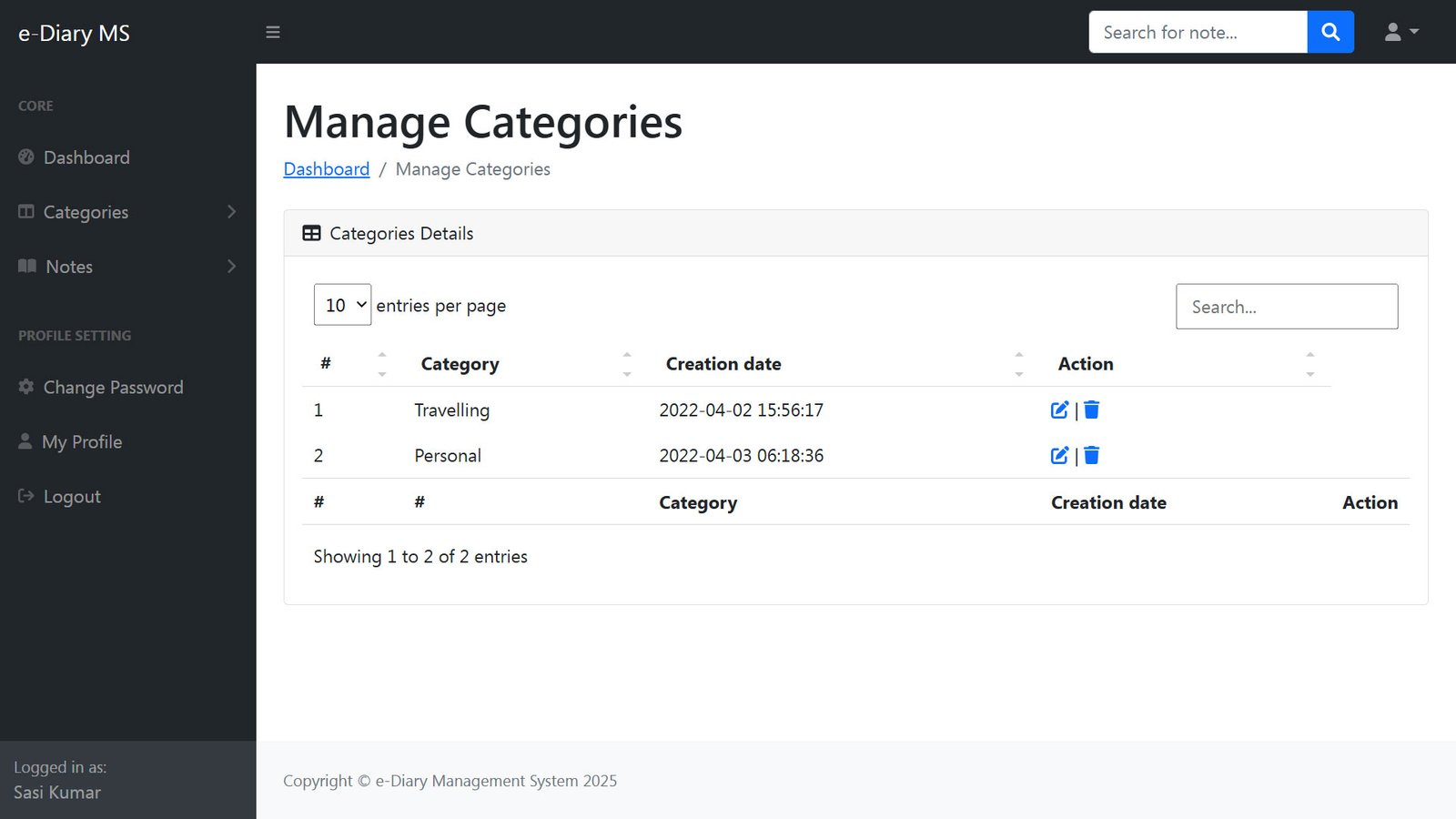Screen dimensions: 1456x819
Task: Focus the table Search field
Action: point(1287,307)
